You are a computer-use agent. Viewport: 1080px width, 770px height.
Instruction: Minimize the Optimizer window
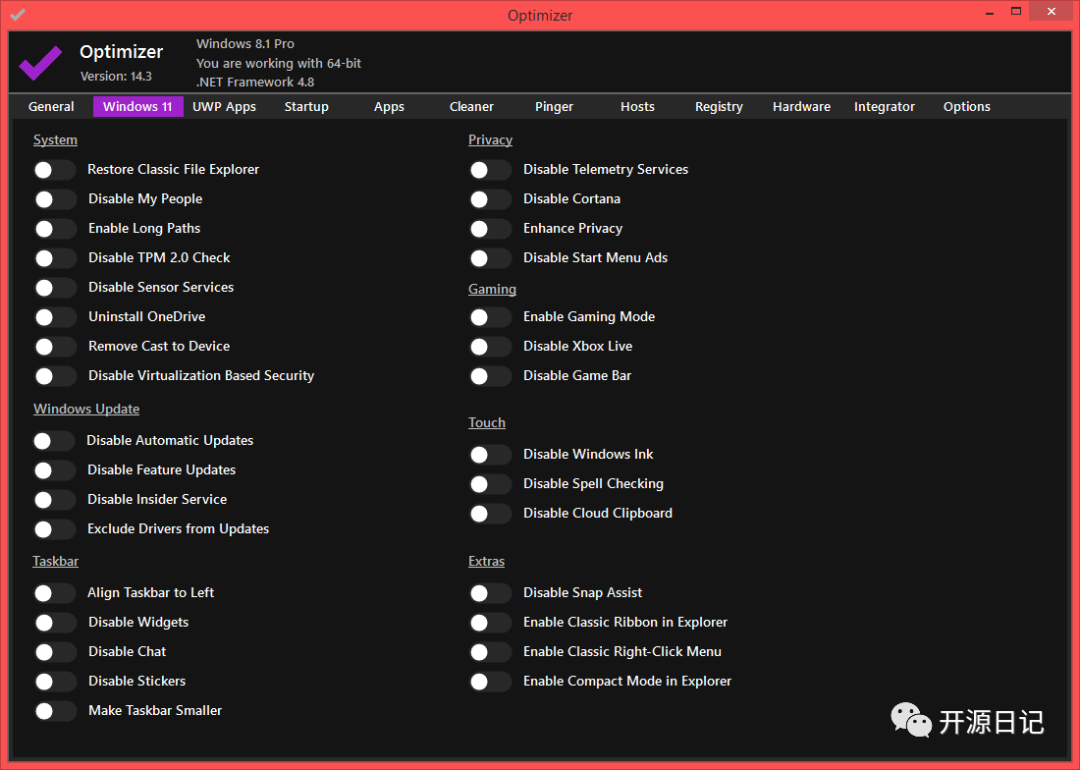point(990,12)
